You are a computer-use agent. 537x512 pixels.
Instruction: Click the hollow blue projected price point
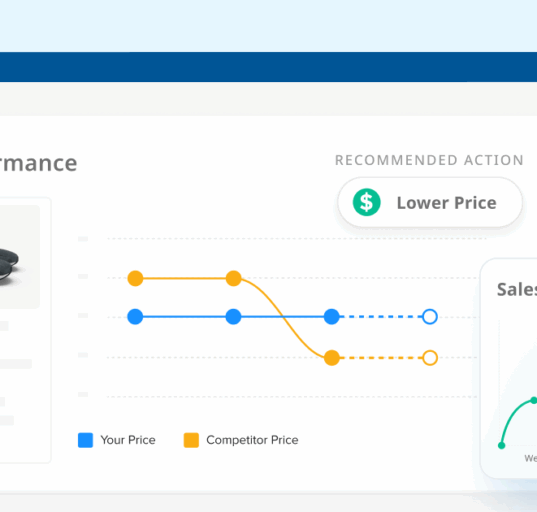430,317
